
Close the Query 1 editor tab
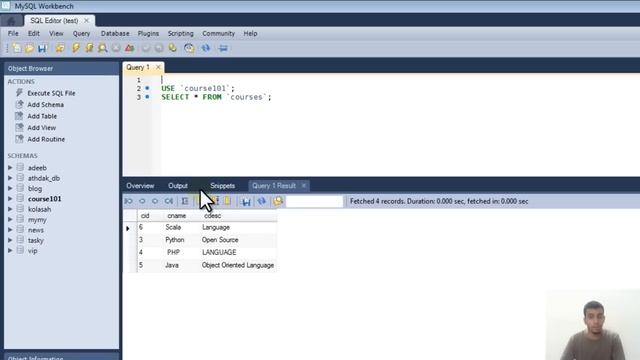[158, 67]
